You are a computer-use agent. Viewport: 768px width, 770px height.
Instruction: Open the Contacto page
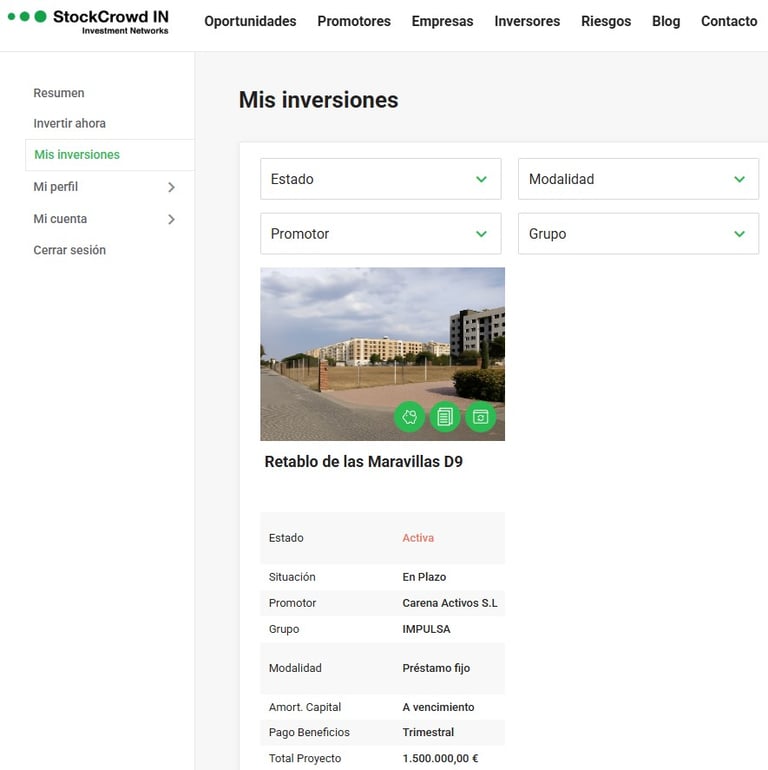(x=729, y=21)
